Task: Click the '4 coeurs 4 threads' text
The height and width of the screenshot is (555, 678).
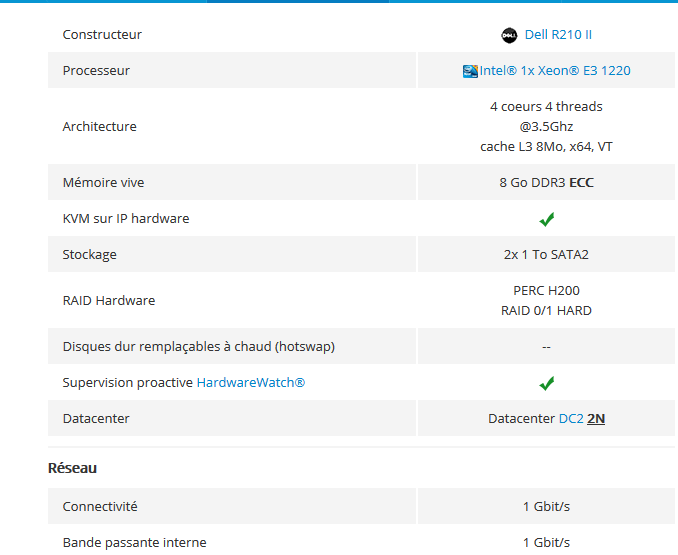Action: pos(546,106)
